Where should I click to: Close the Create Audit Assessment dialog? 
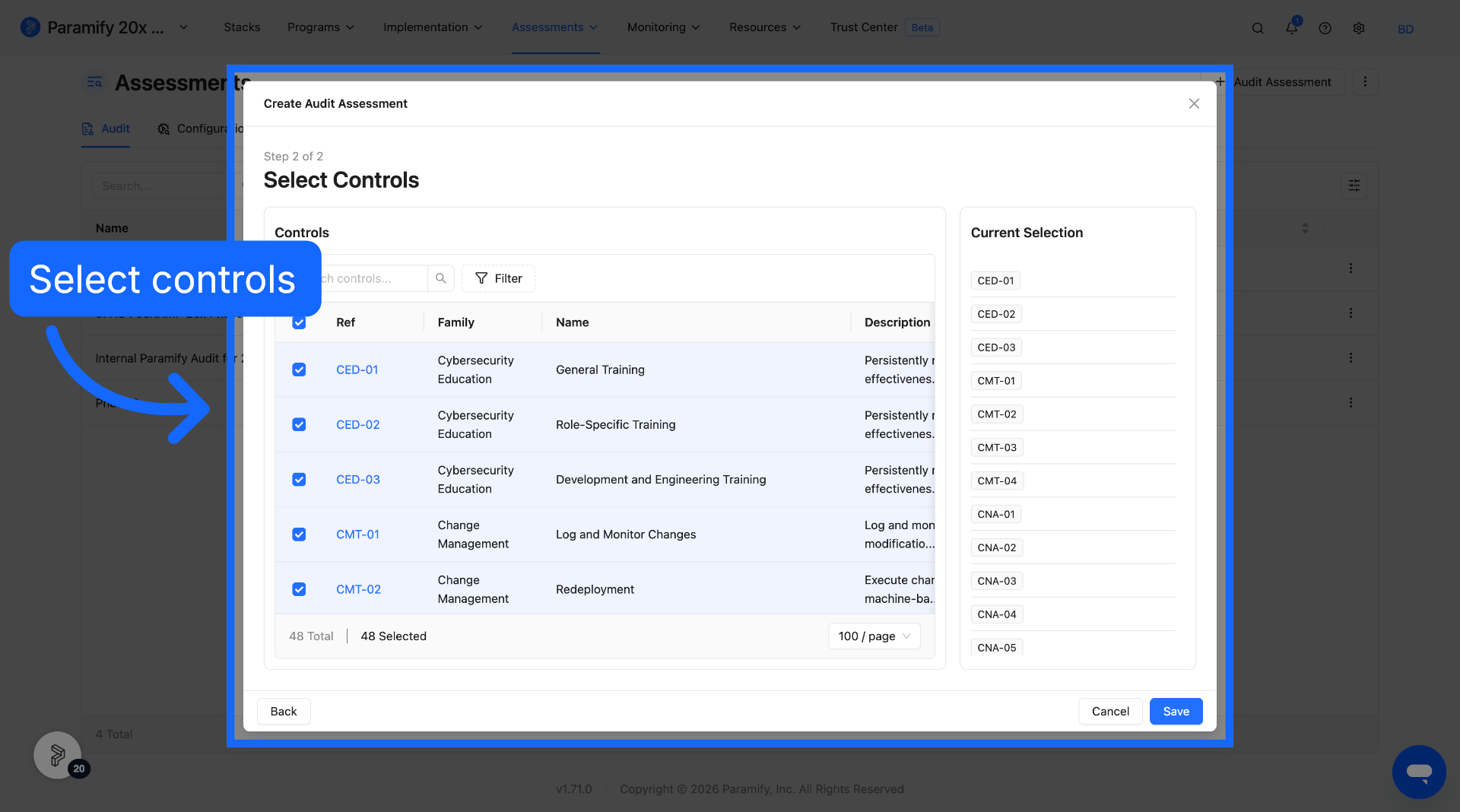point(1194,103)
